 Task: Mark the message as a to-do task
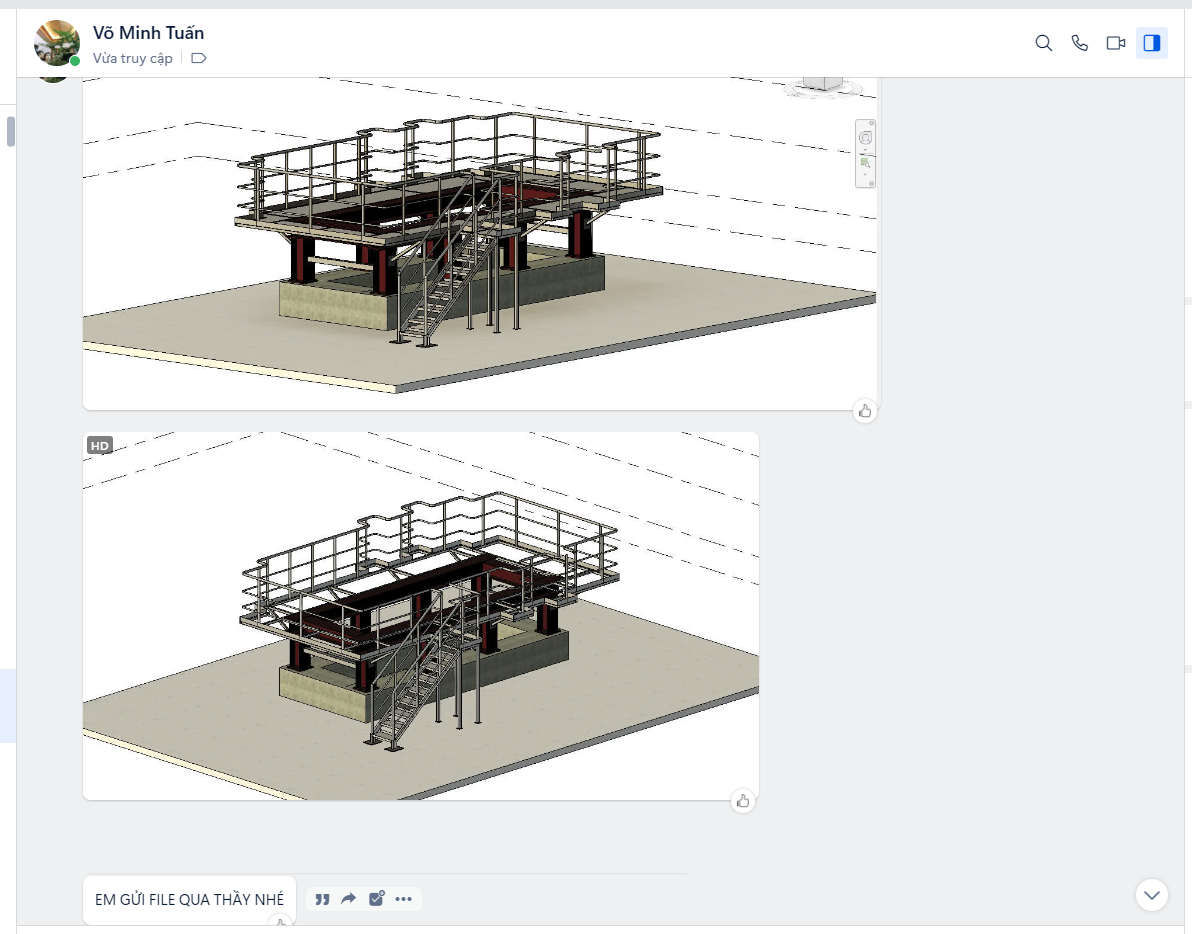[376, 899]
